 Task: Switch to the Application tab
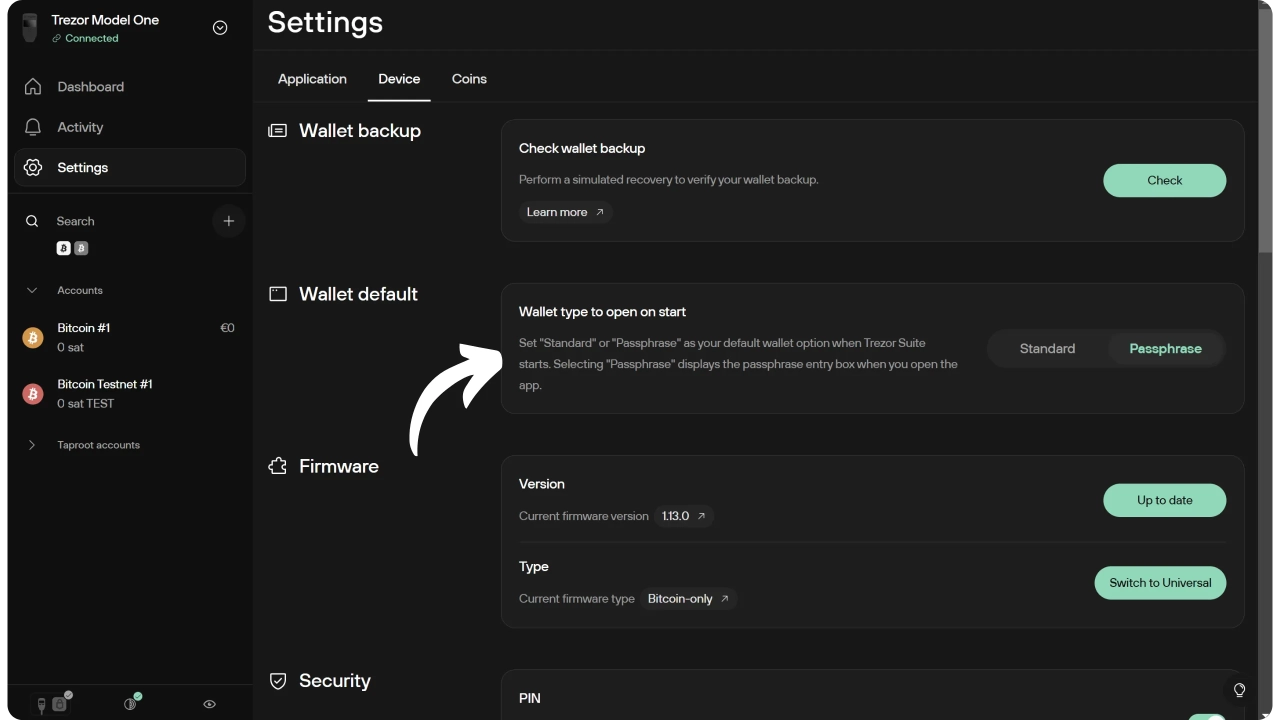312,79
